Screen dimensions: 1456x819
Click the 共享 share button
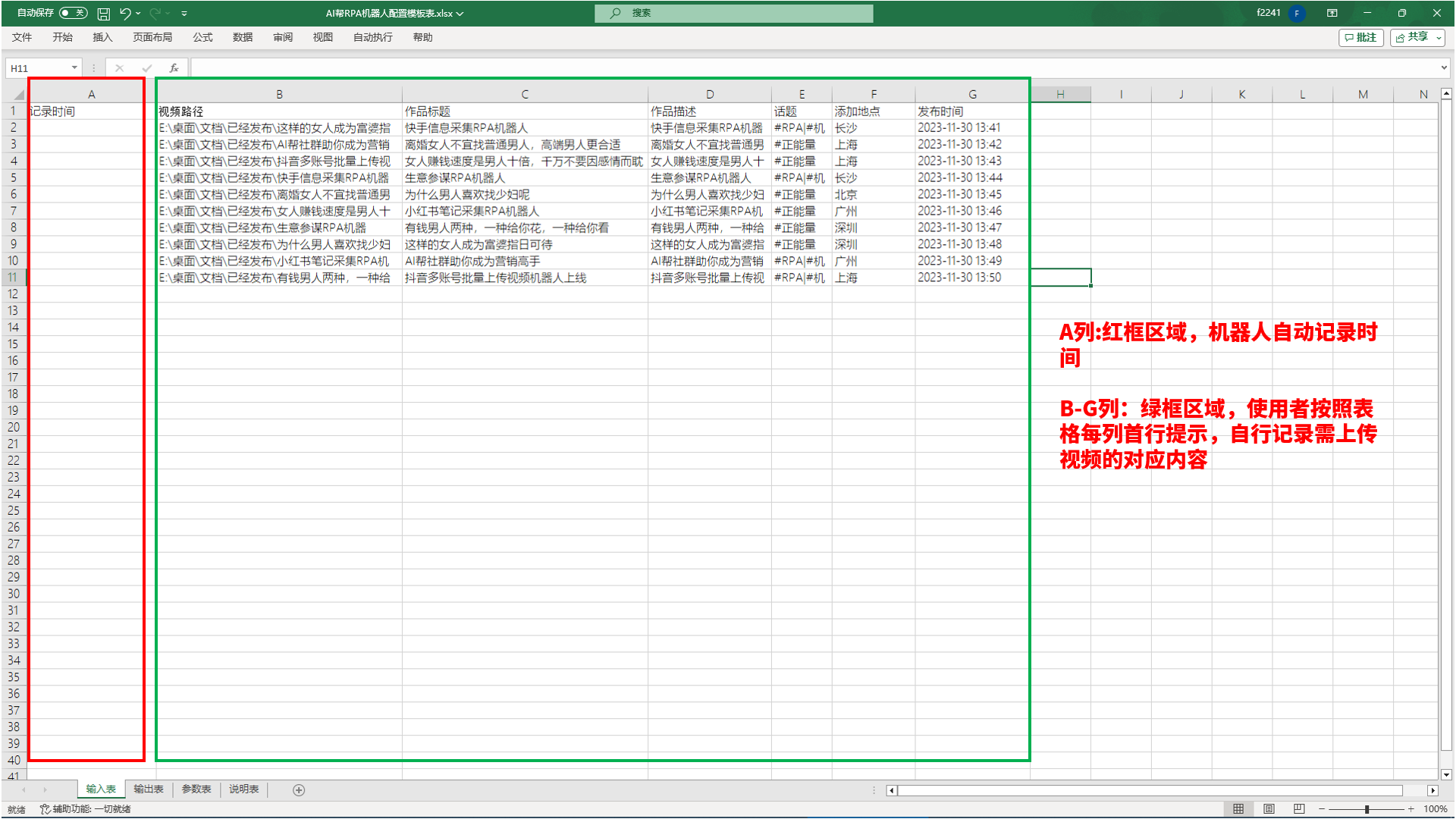click(x=1417, y=37)
